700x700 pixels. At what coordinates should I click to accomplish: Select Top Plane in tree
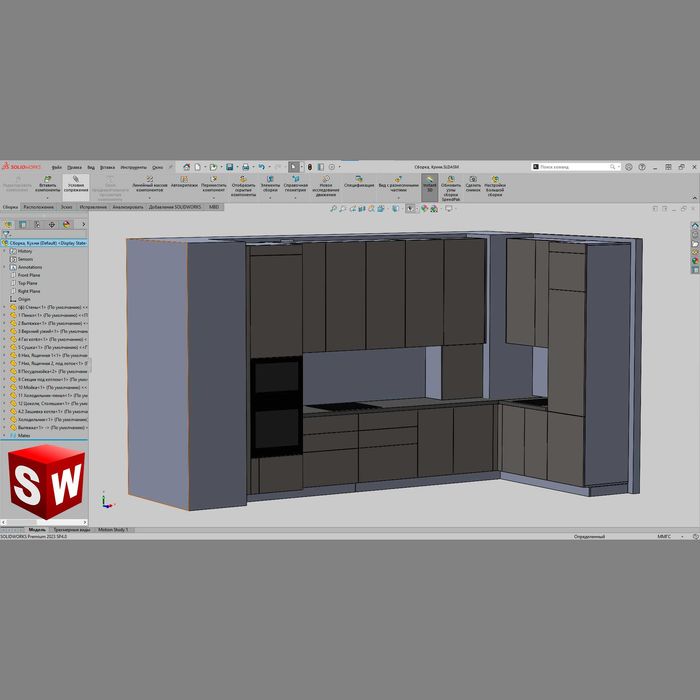point(27,283)
